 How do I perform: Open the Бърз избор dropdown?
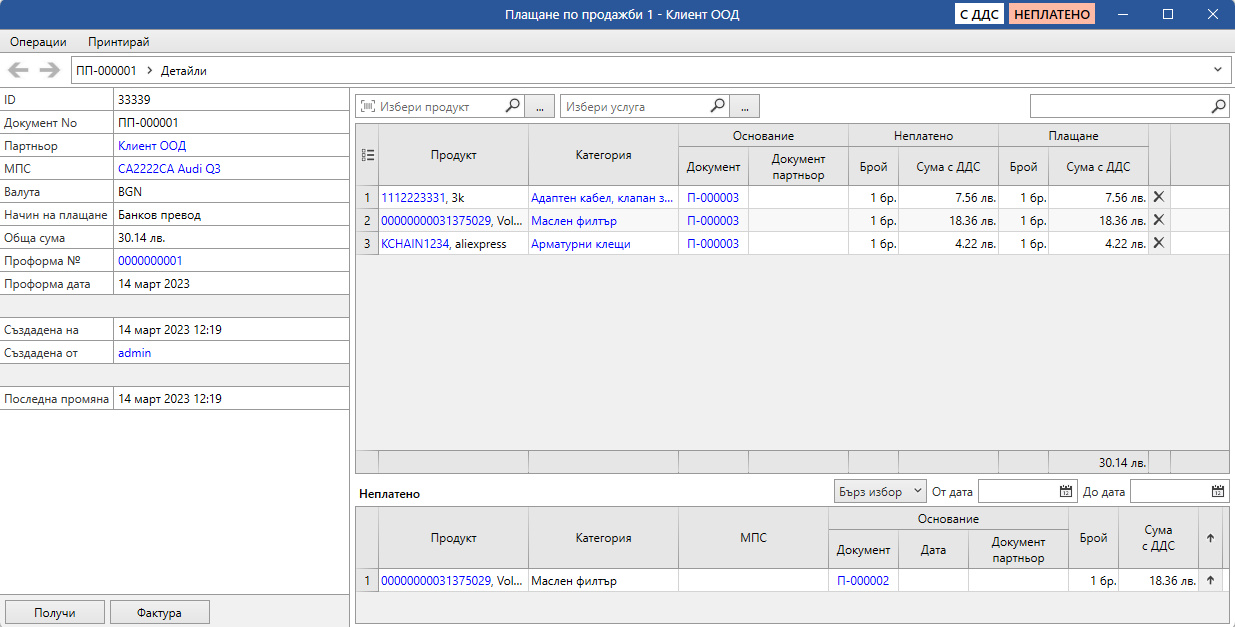[x=880, y=491]
